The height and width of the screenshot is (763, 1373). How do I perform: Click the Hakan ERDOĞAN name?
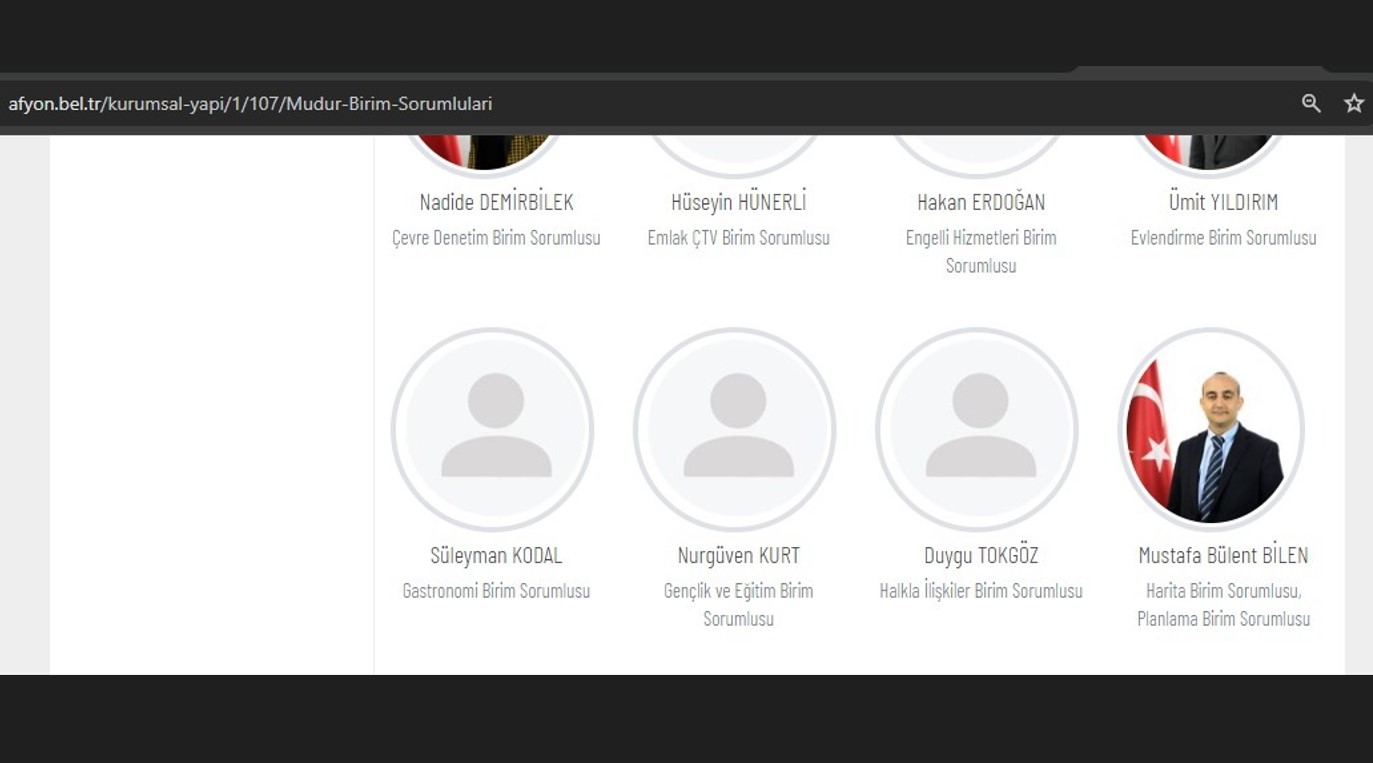tap(980, 202)
